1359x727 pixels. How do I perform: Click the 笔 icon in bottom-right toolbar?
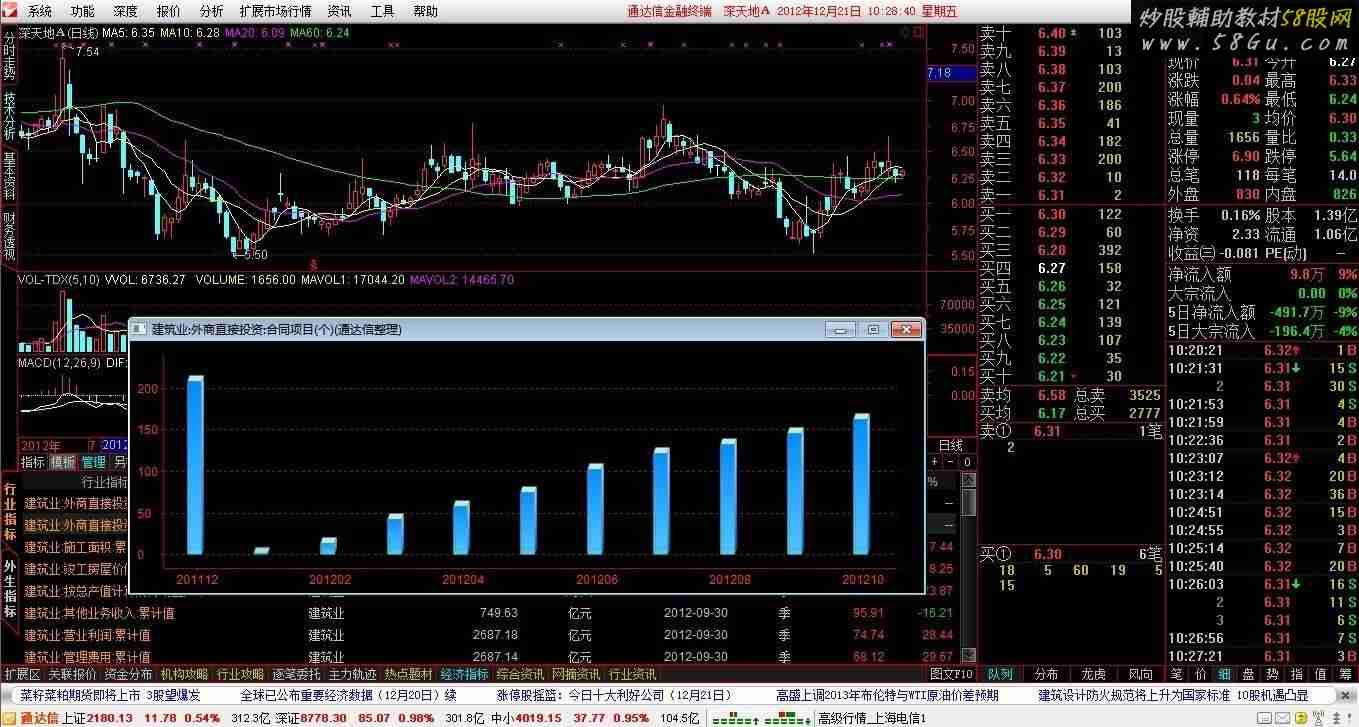click(x=1175, y=674)
